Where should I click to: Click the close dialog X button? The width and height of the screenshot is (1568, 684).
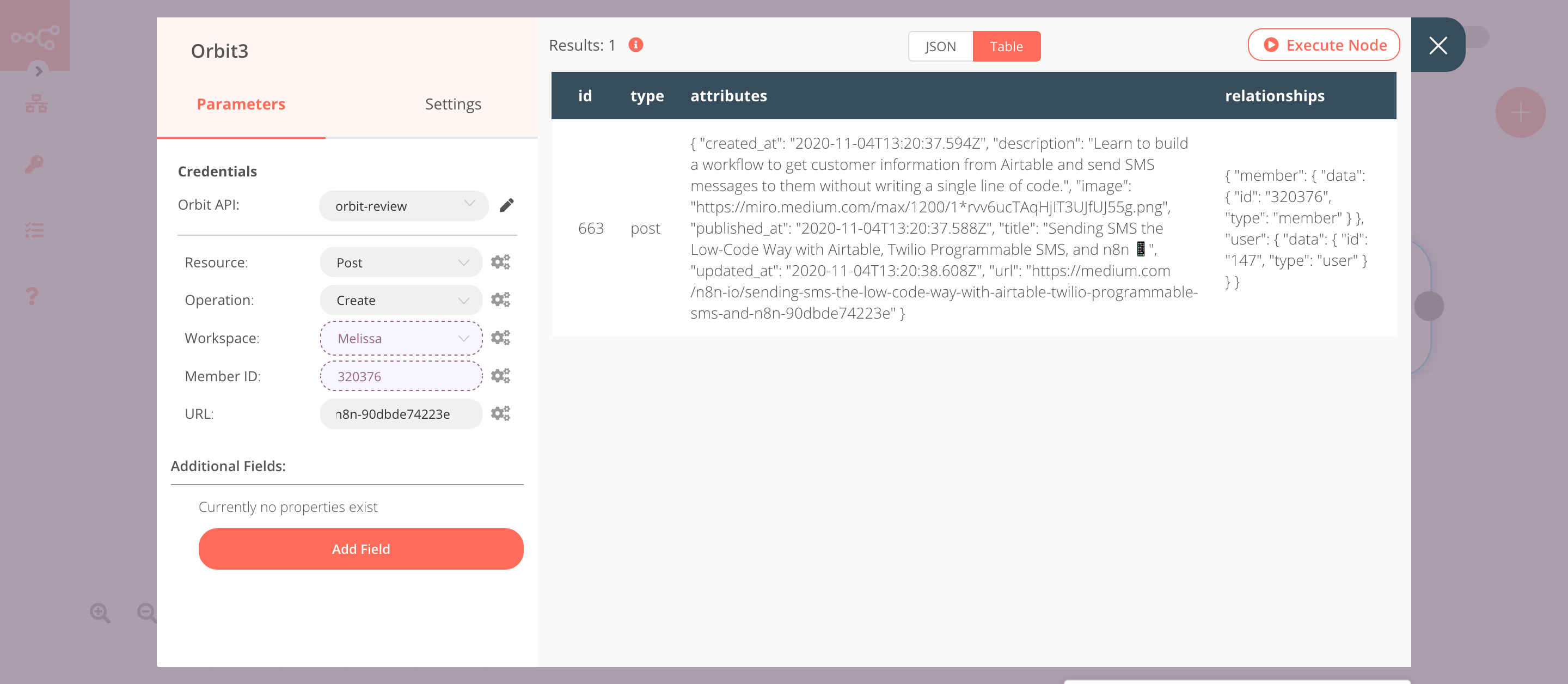pyautogui.click(x=1438, y=45)
